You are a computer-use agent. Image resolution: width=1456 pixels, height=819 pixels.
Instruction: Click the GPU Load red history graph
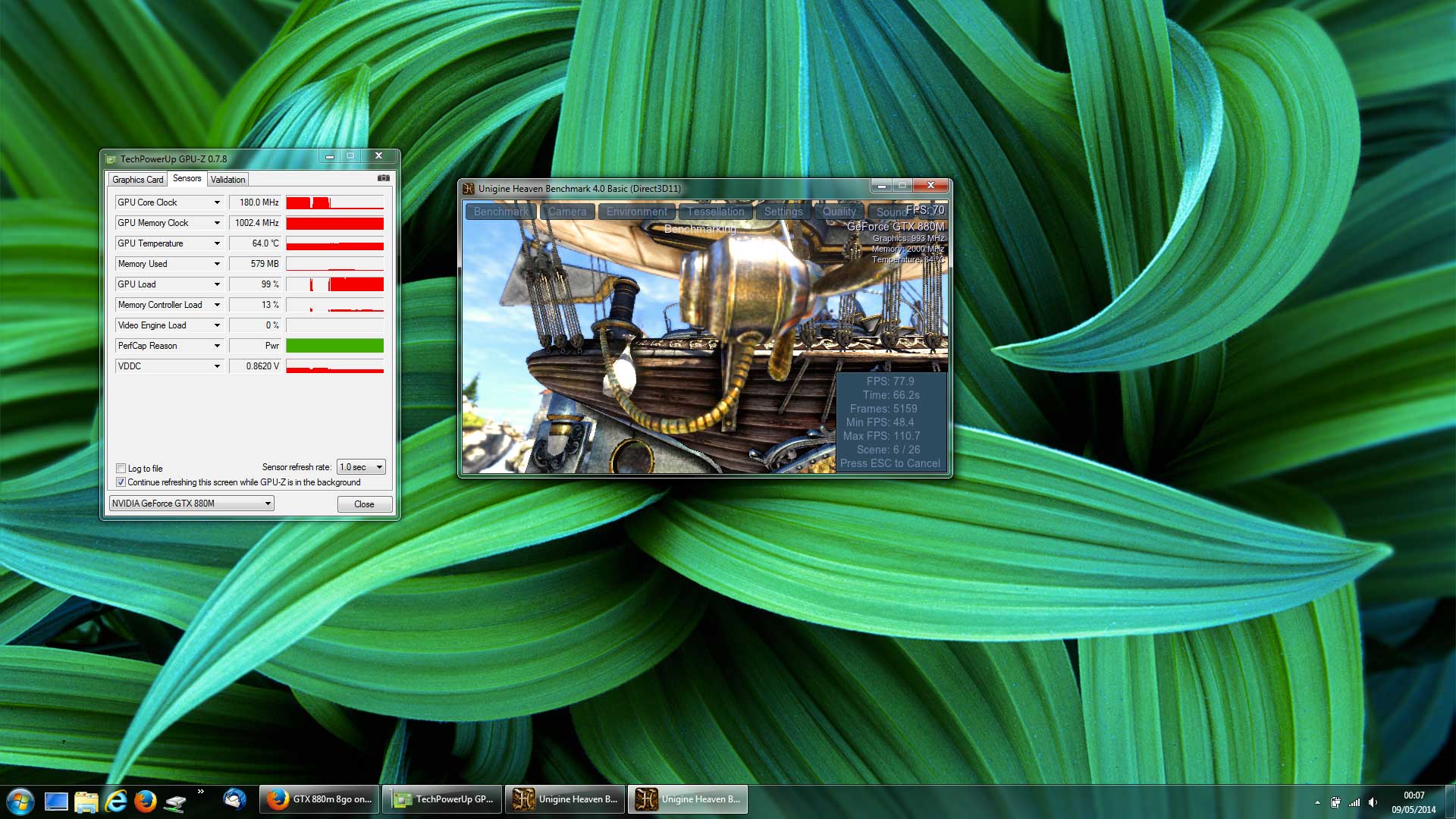click(334, 284)
